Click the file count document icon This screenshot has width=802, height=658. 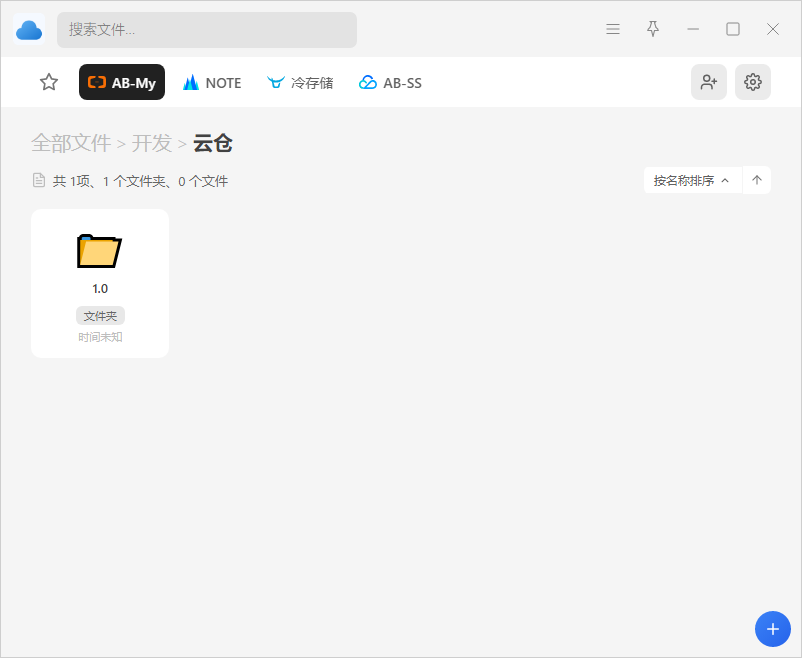(x=38, y=180)
